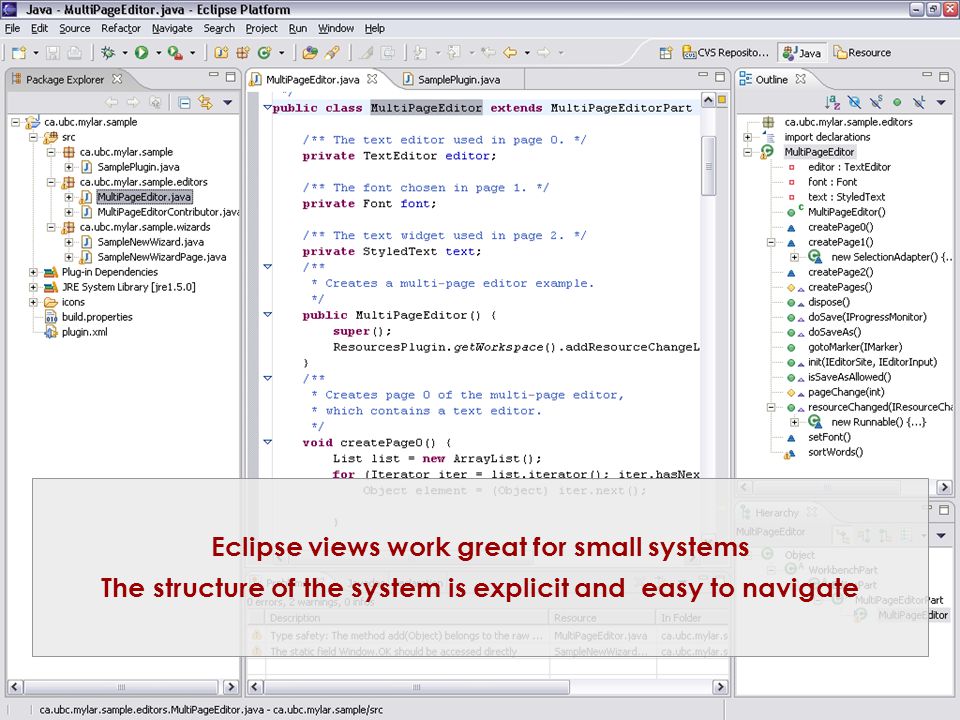Image resolution: width=960 pixels, height=720 pixels.
Task: Toggle Hide Local Types in Outline
Action: click(x=918, y=102)
